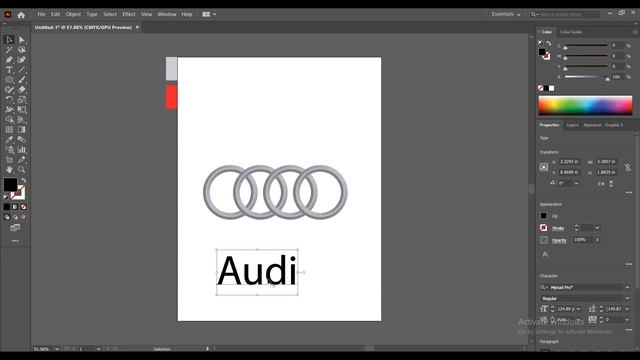Select the Shape Builder tool

click(9, 120)
